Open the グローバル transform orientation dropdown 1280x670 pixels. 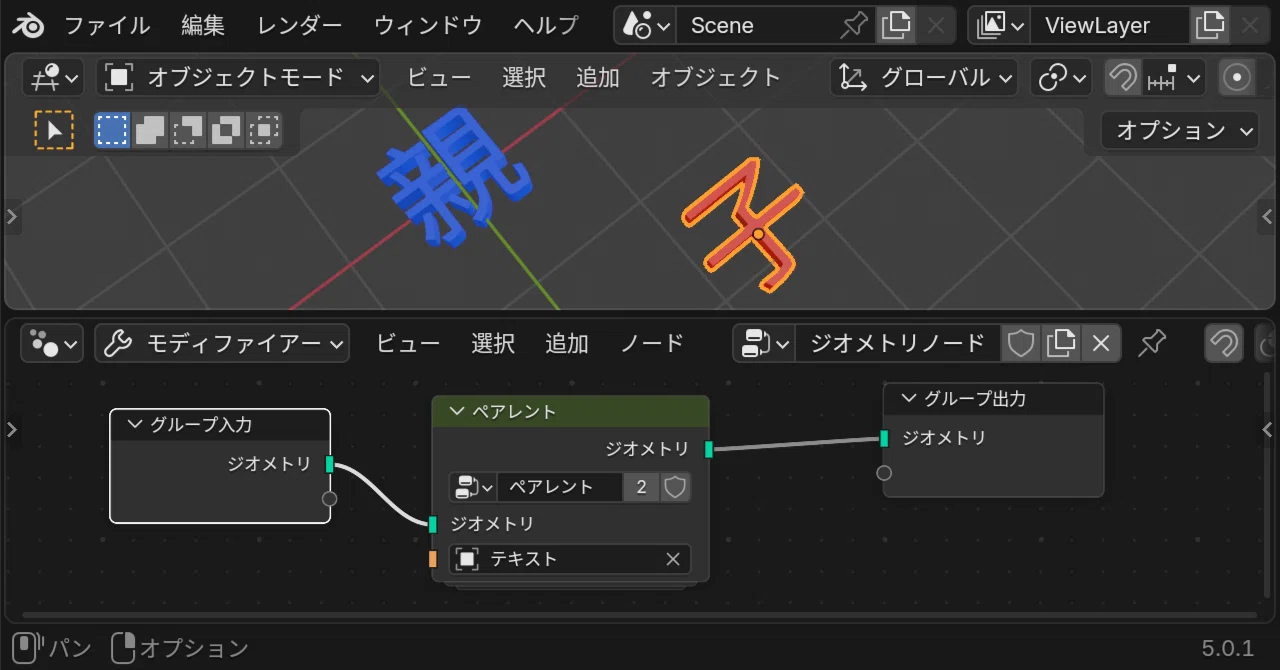point(924,77)
